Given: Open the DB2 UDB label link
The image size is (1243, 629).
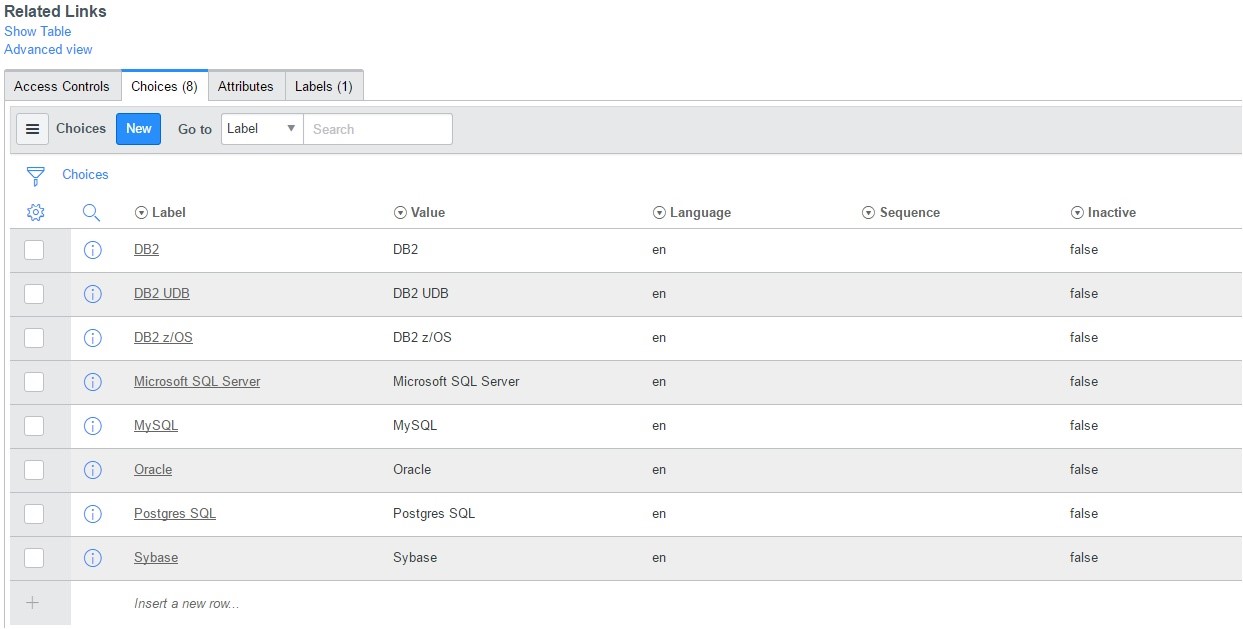Looking at the screenshot, I should pyautogui.click(x=162, y=293).
